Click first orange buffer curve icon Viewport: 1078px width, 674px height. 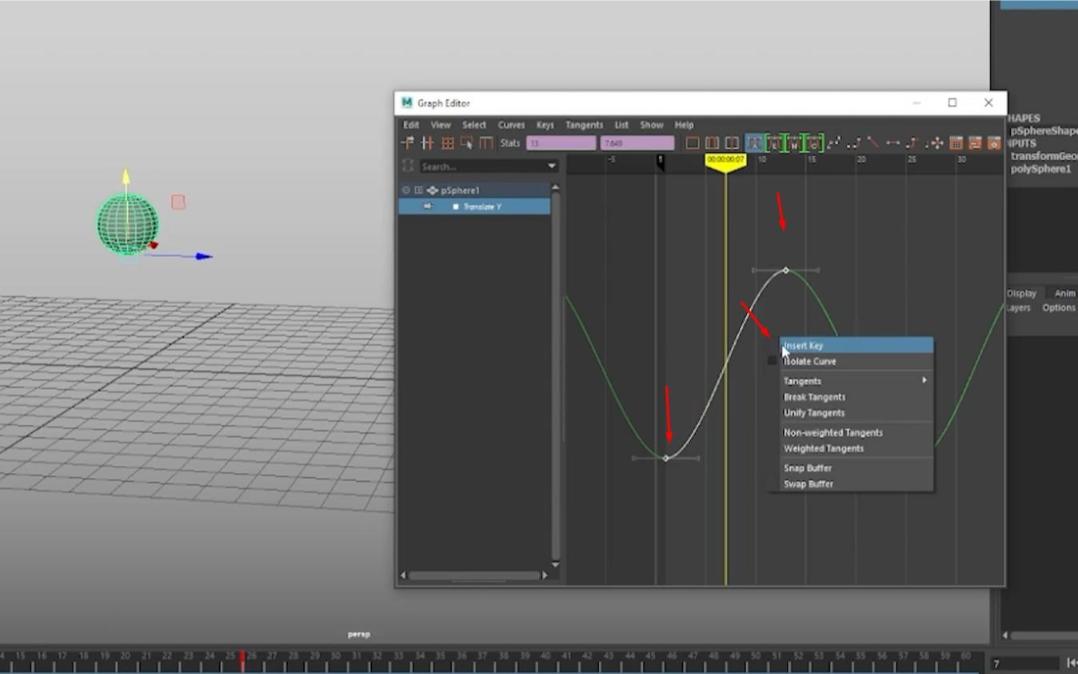point(956,143)
